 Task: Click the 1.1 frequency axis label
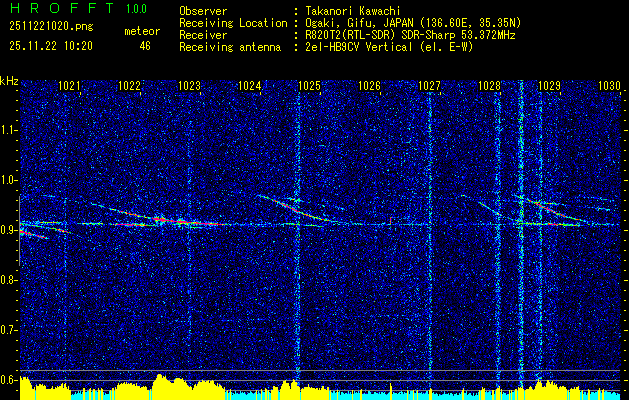pyautogui.click(x=8, y=130)
